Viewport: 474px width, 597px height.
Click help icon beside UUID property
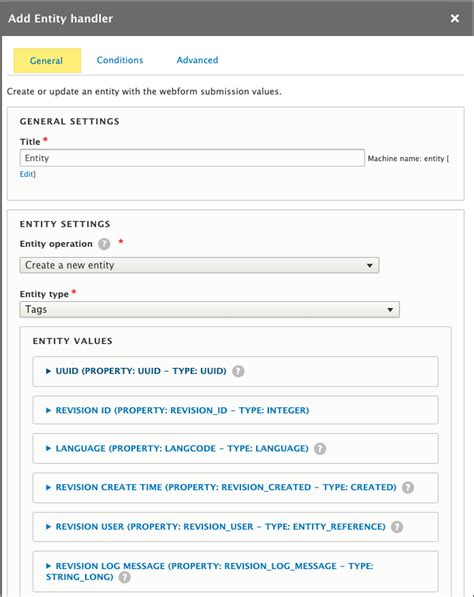(x=238, y=371)
